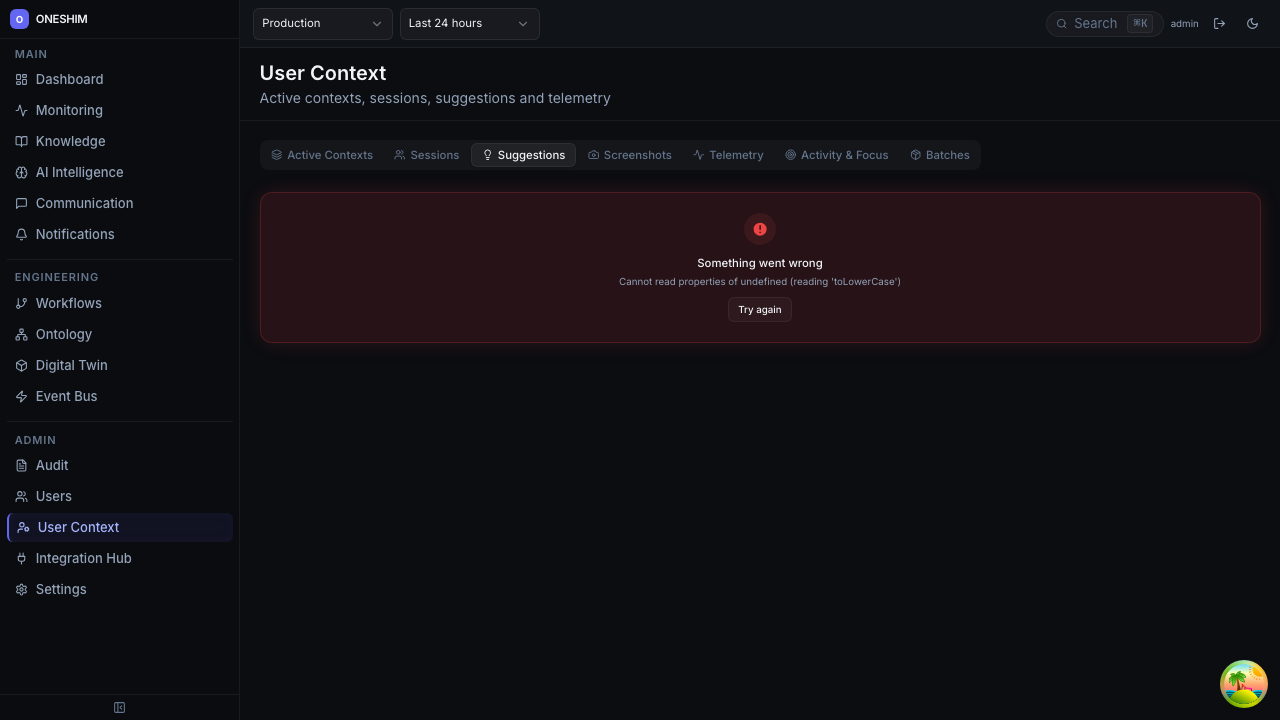Open the Production environment dropdown
The width and height of the screenshot is (1280, 720).
322,24
